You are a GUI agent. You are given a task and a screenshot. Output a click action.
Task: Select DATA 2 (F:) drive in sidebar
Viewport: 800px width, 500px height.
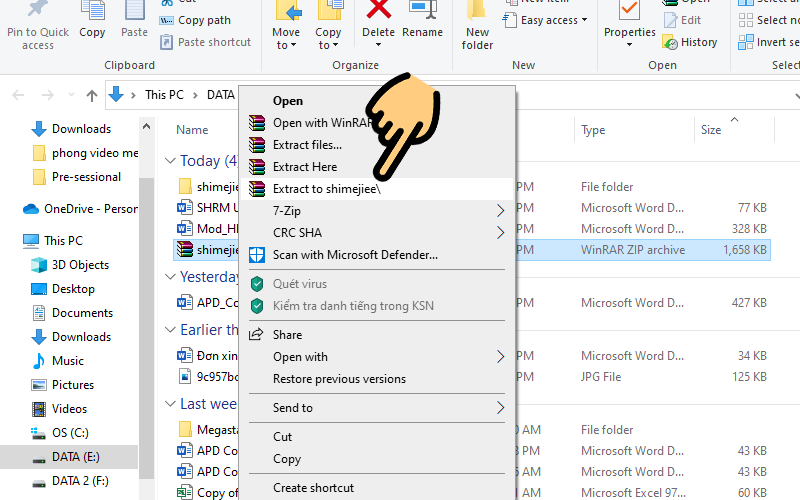(70, 481)
